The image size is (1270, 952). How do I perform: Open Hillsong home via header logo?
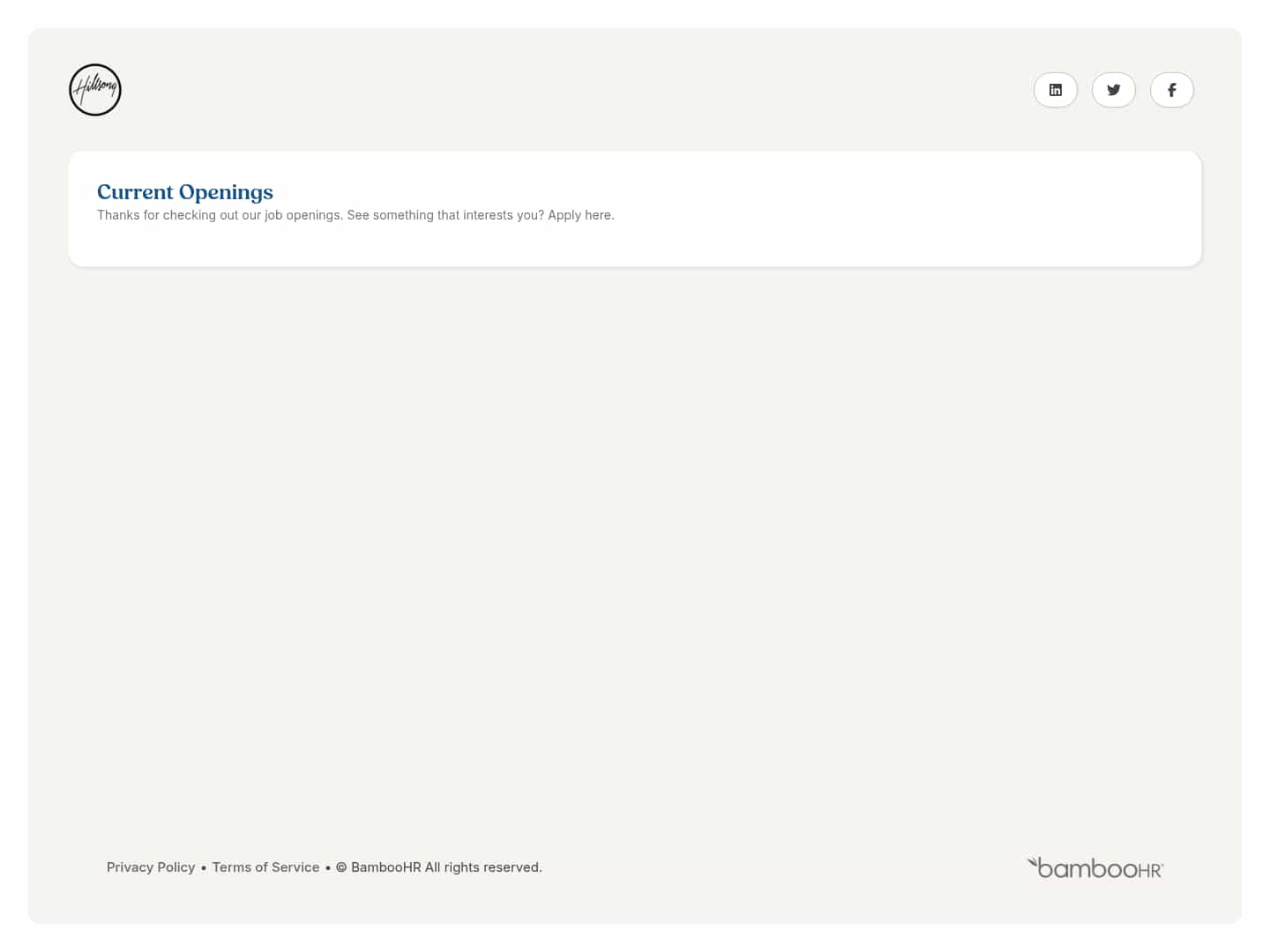pyautogui.click(x=94, y=89)
